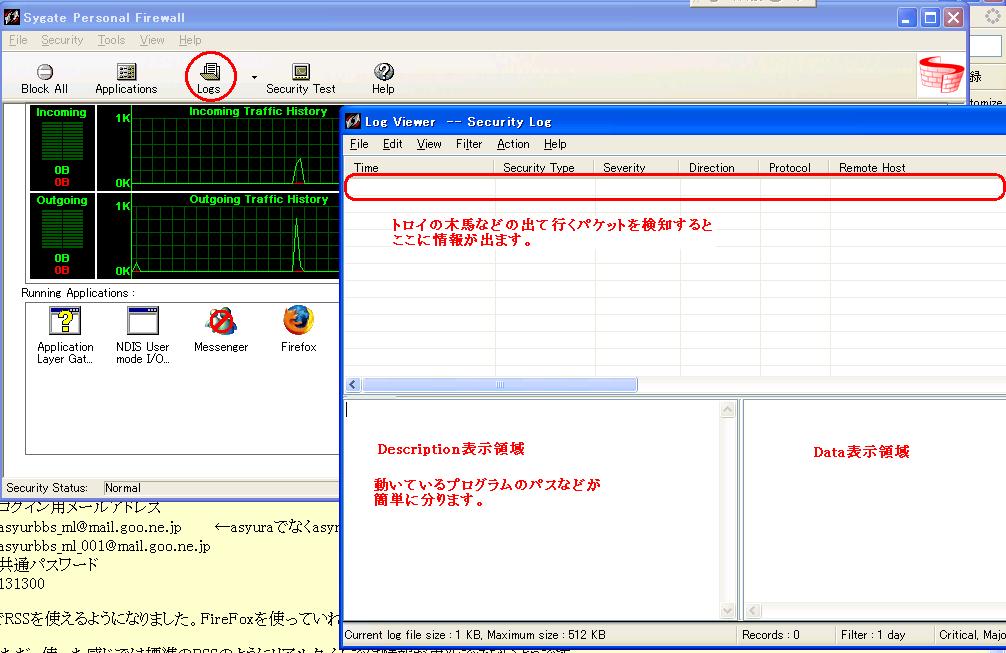Viewport: 1006px width, 653px height.
Task: Click the Log Viewer title bar icon
Action: pos(353,121)
